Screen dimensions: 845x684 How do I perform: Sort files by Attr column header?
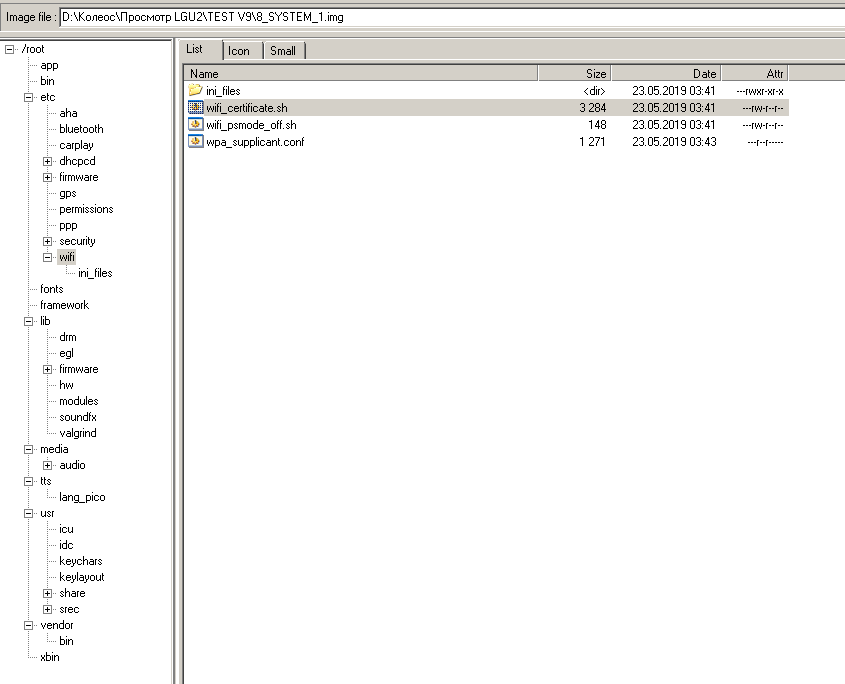coord(755,73)
